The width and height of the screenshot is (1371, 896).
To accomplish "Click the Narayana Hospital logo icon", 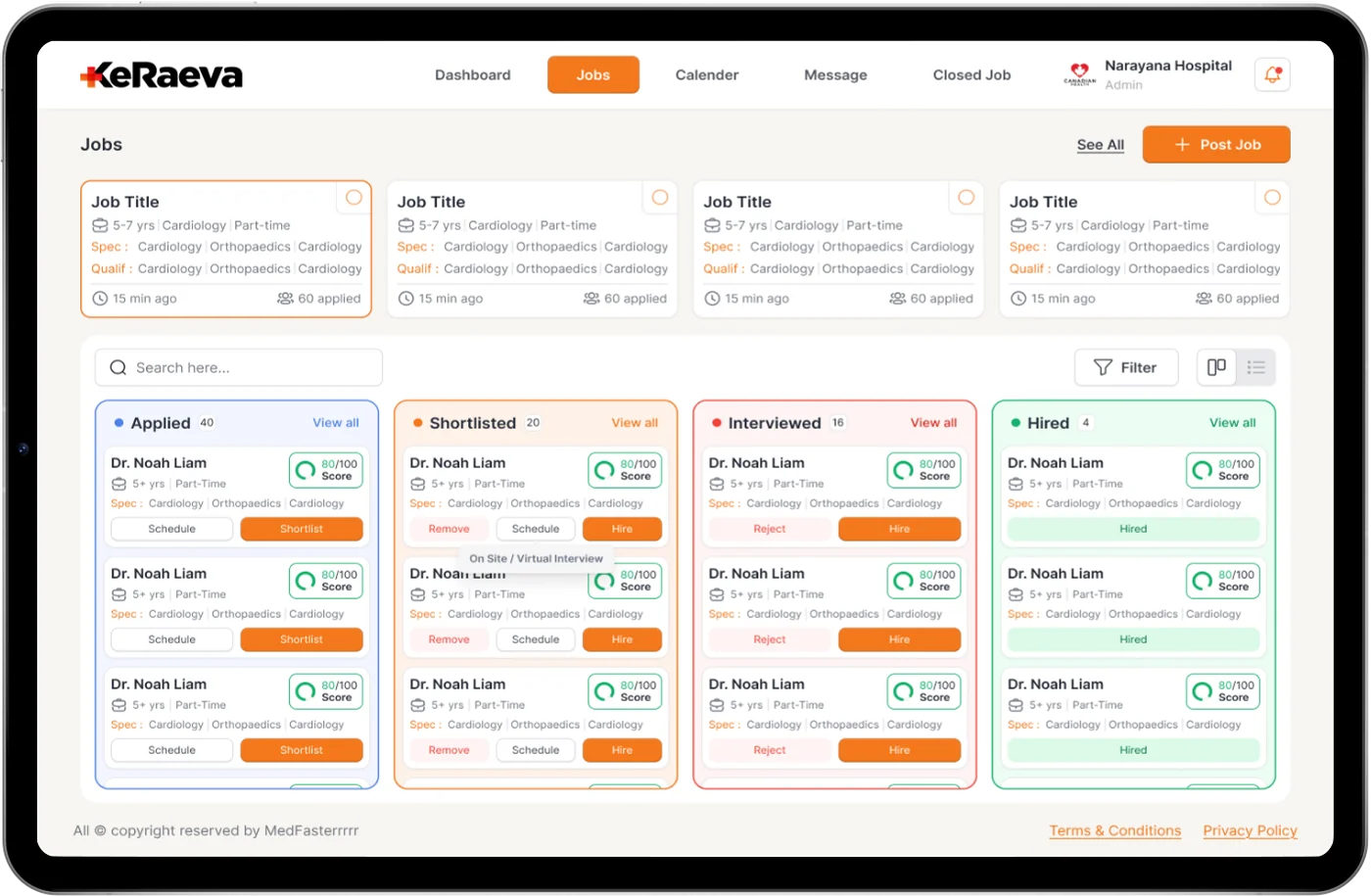I will point(1080,74).
